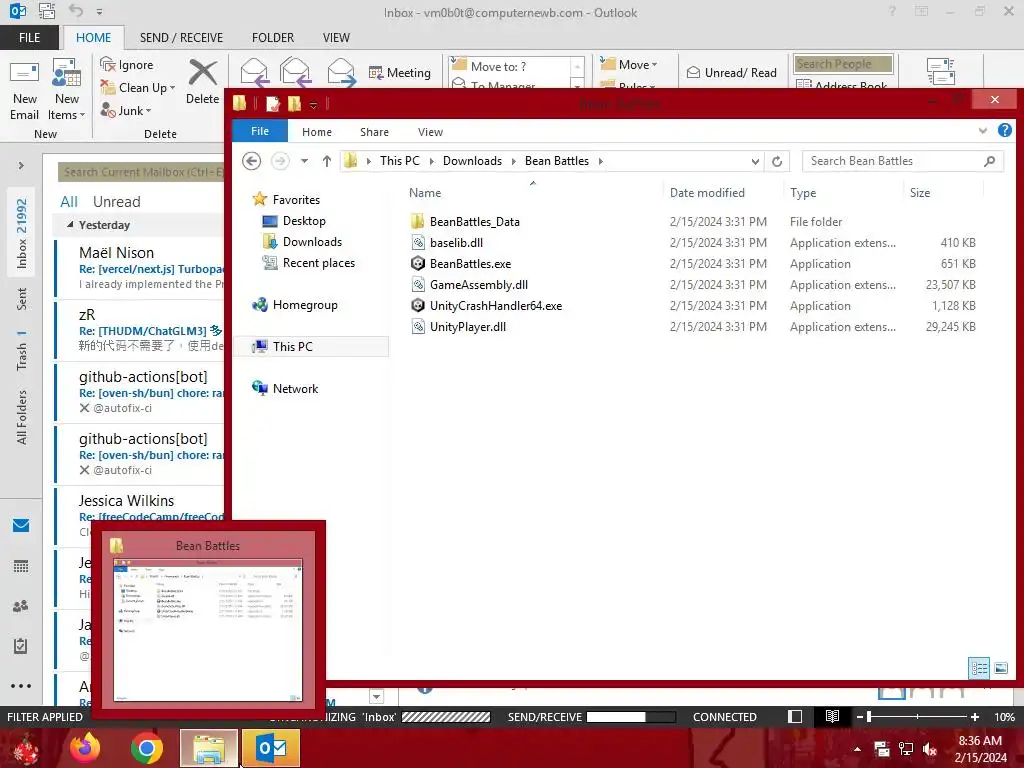The width and height of the screenshot is (1024, 768).
Task: Click the Reply All envelope icon
Action: (x=295, y=72)
